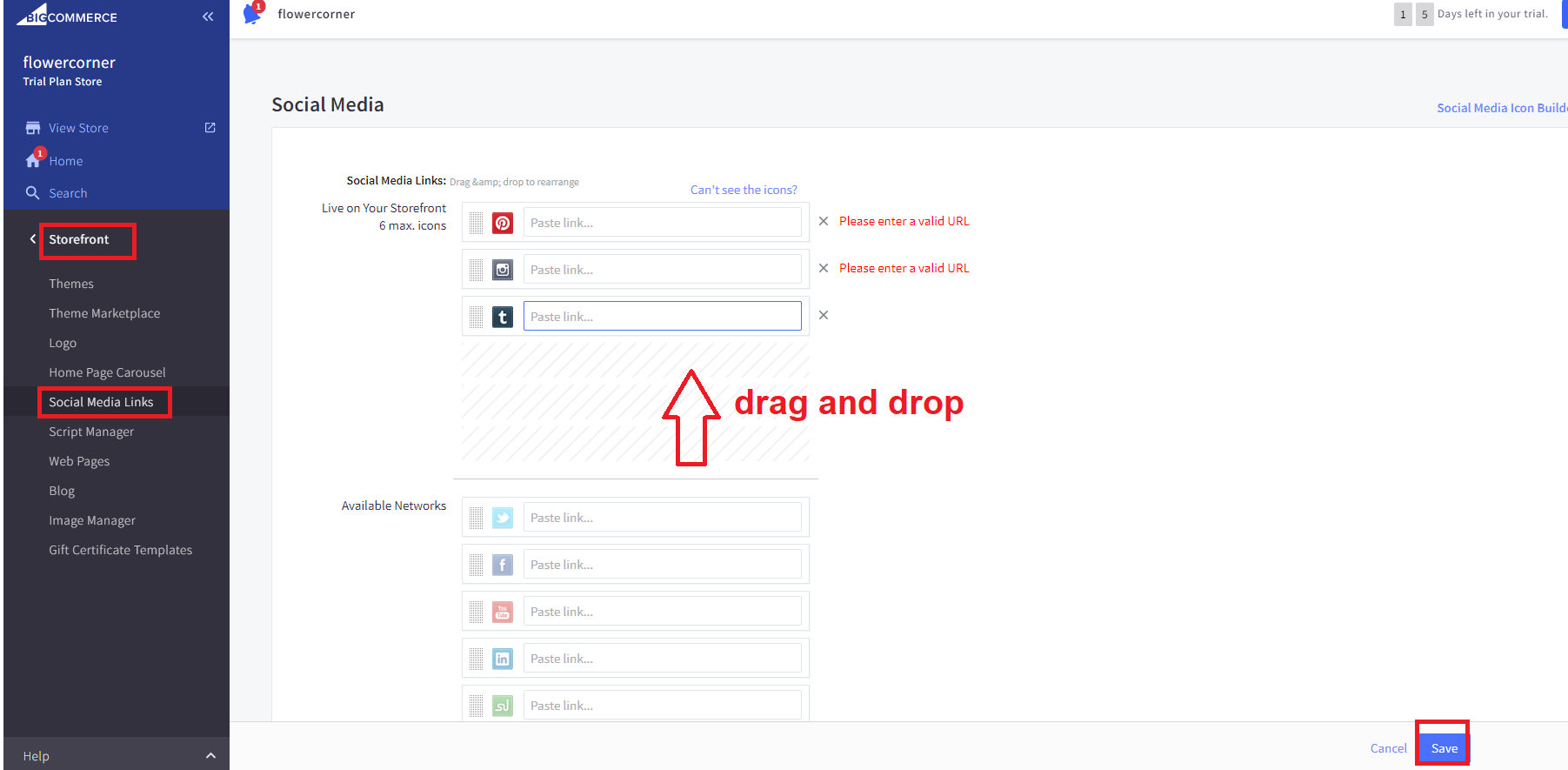Click the BigCommerce logo
Viewport: 1568px width, 770px height.
click(x=67, y=15)
